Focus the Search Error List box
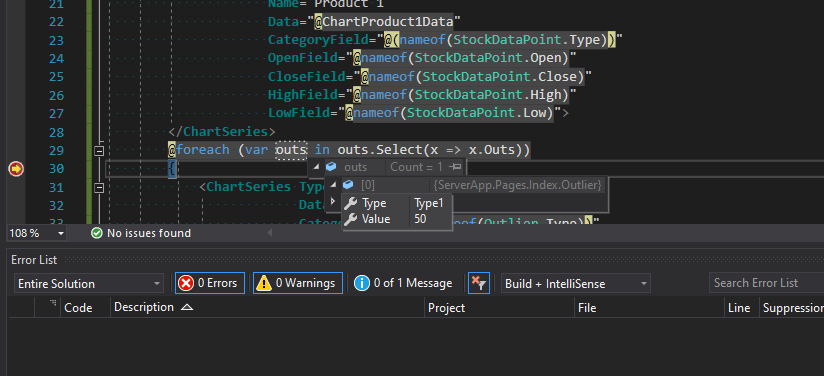Viewport: 824px width, 376px height. (x=766, y=283)
